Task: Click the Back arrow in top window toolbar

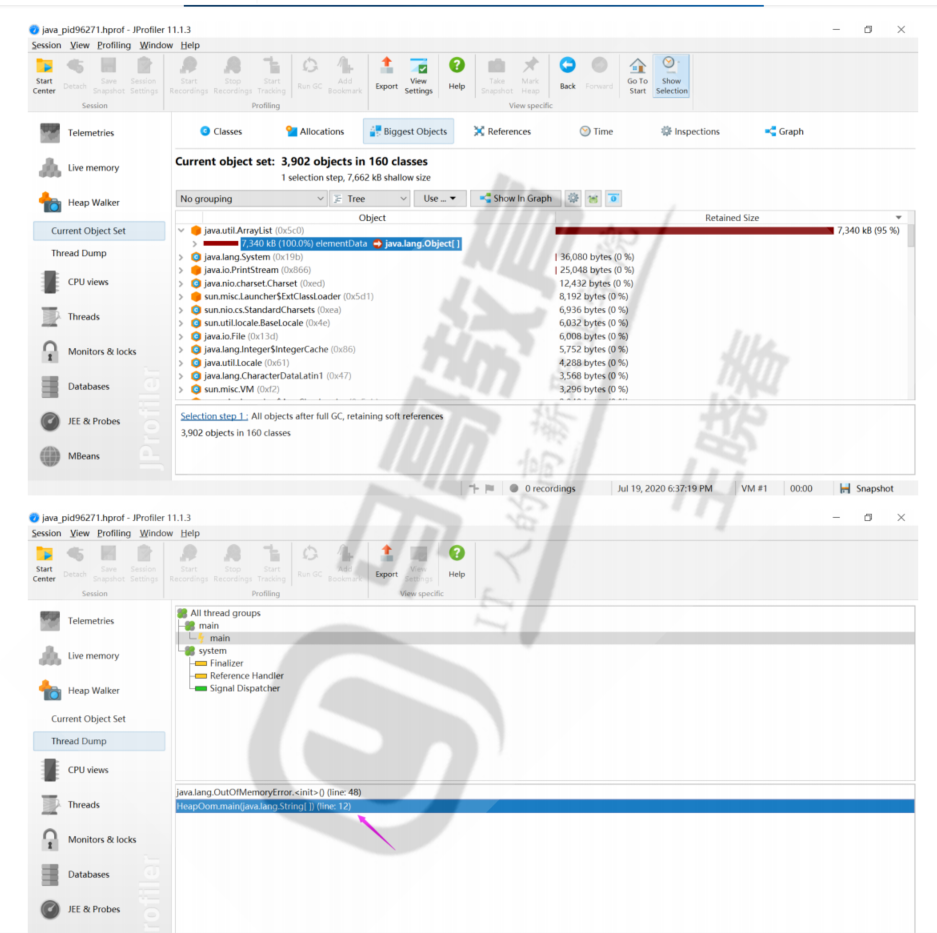Action: (x=568, y=74)
